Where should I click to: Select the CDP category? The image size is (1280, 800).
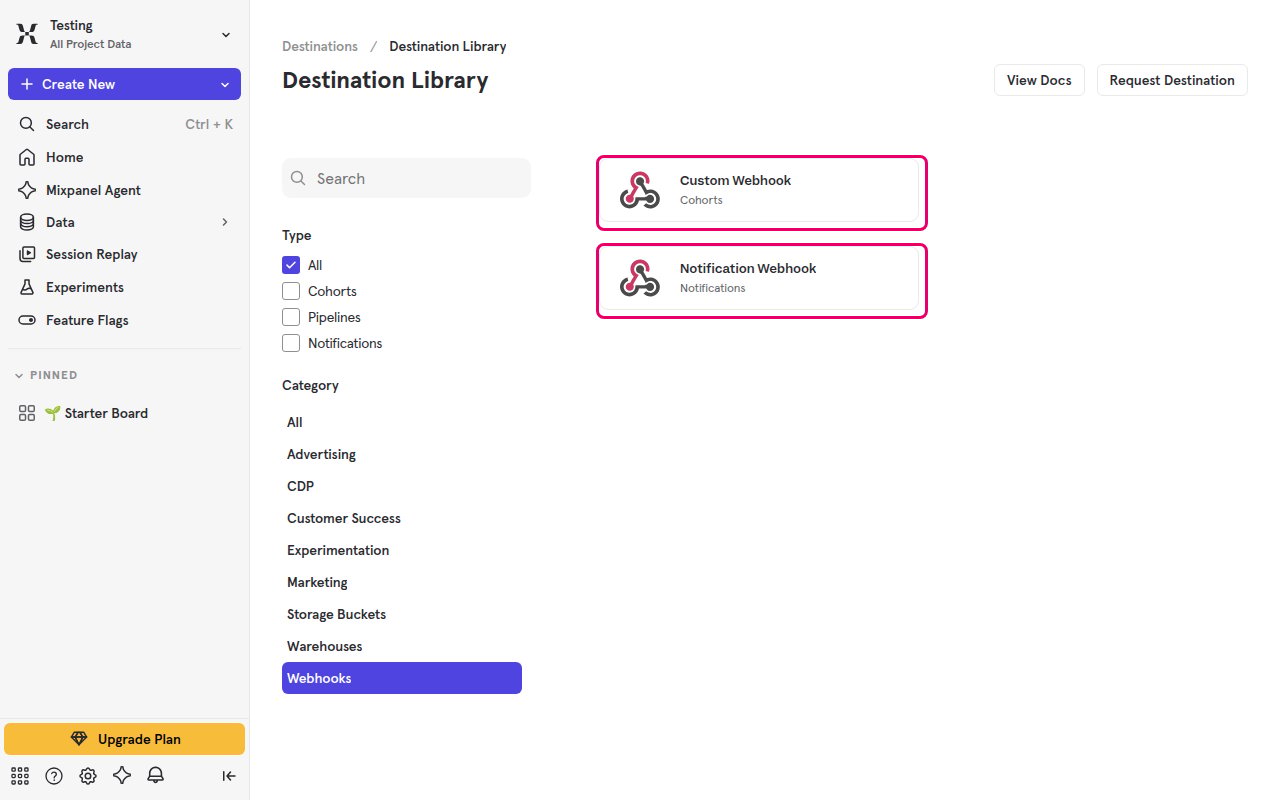pos(402,486)
